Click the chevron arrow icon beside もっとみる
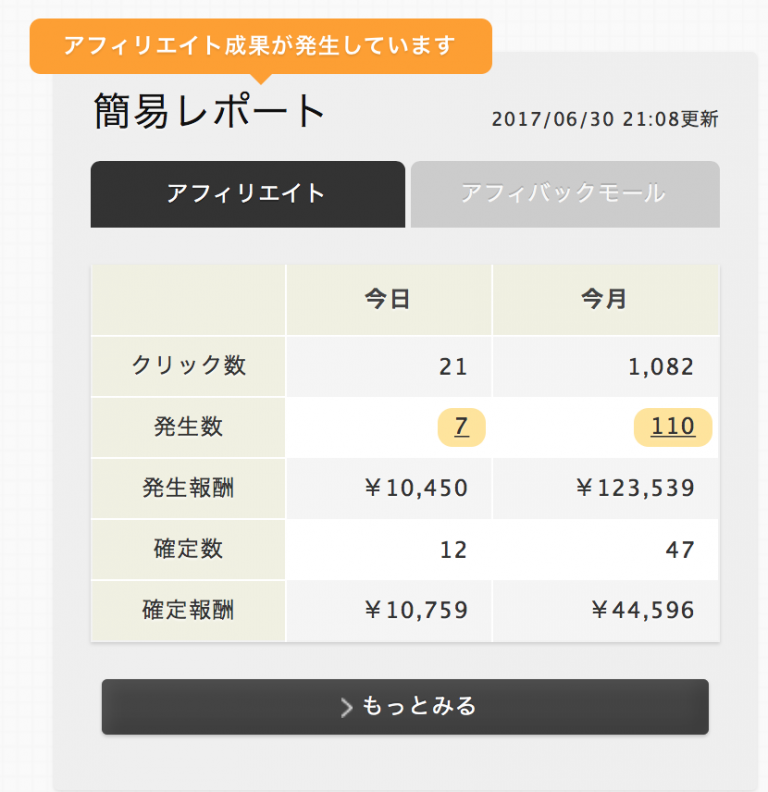Screen dimensions: 768x792 point(346,707)
